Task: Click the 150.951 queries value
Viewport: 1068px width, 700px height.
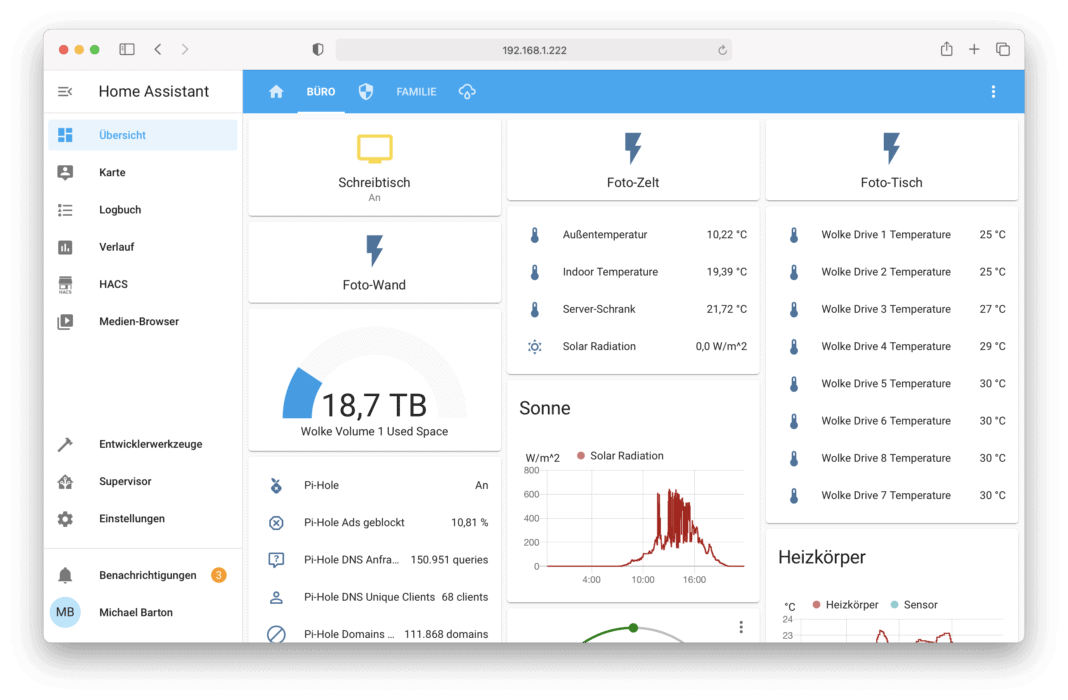Action: (x=450, y=560)
